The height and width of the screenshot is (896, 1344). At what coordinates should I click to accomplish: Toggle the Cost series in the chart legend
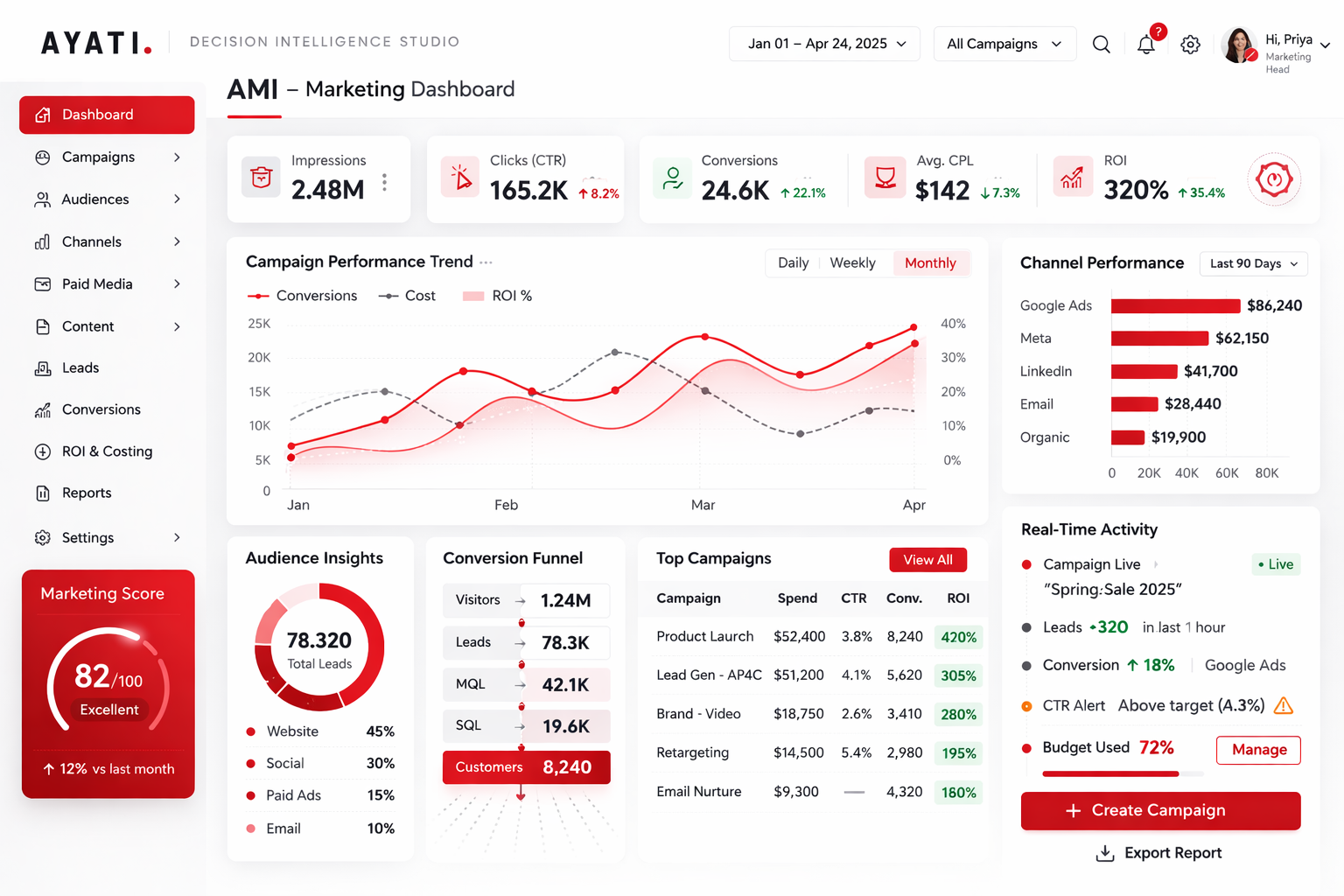click(407, 296)
